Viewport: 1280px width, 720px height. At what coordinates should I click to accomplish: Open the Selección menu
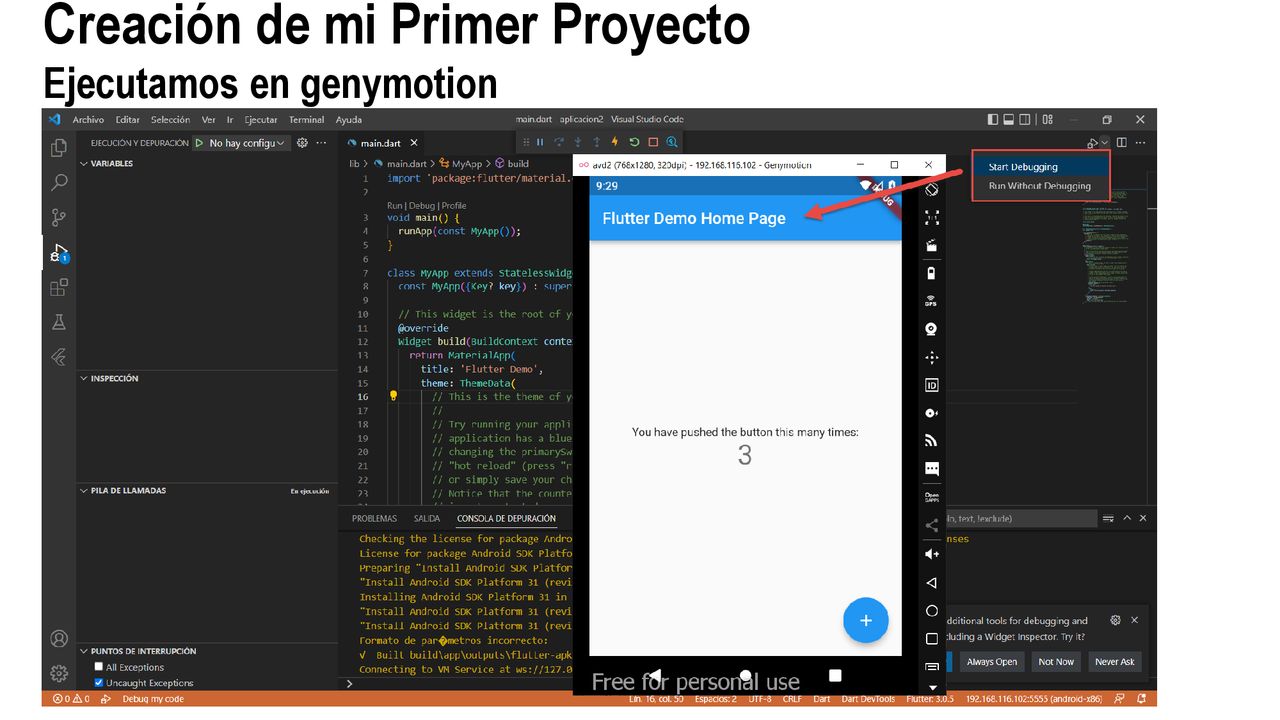[x=170, y=119]
